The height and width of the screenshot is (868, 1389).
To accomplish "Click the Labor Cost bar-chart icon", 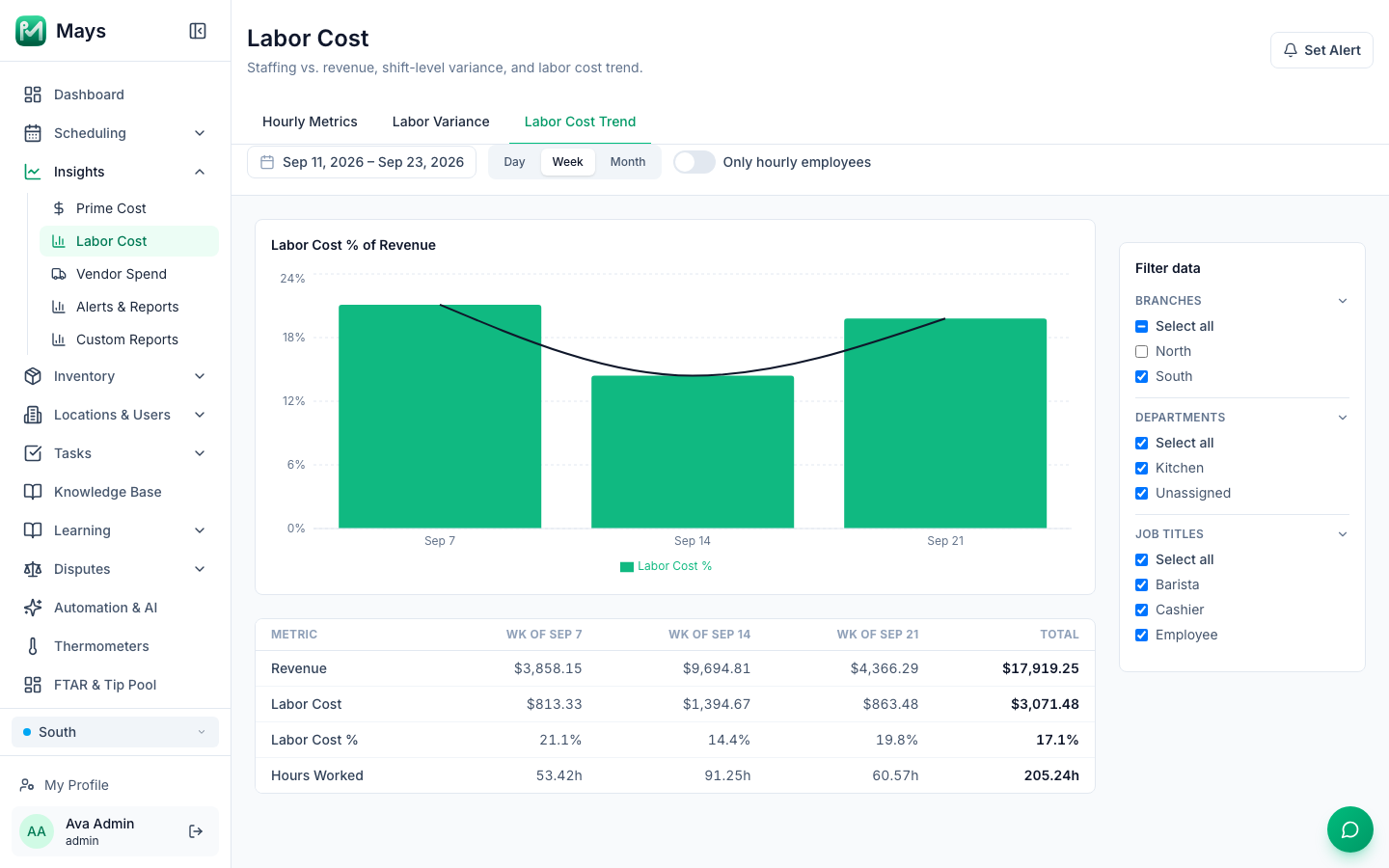I will click(x=59, y=241).
